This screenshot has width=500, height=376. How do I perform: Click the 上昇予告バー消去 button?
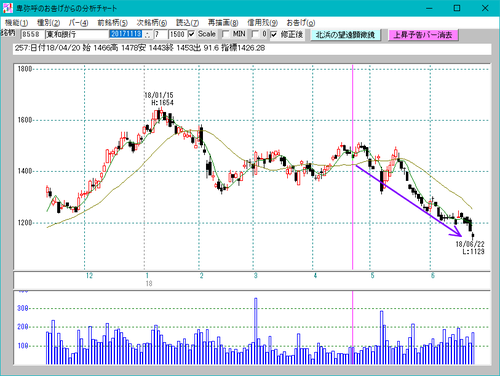click(x=423, y=35)
